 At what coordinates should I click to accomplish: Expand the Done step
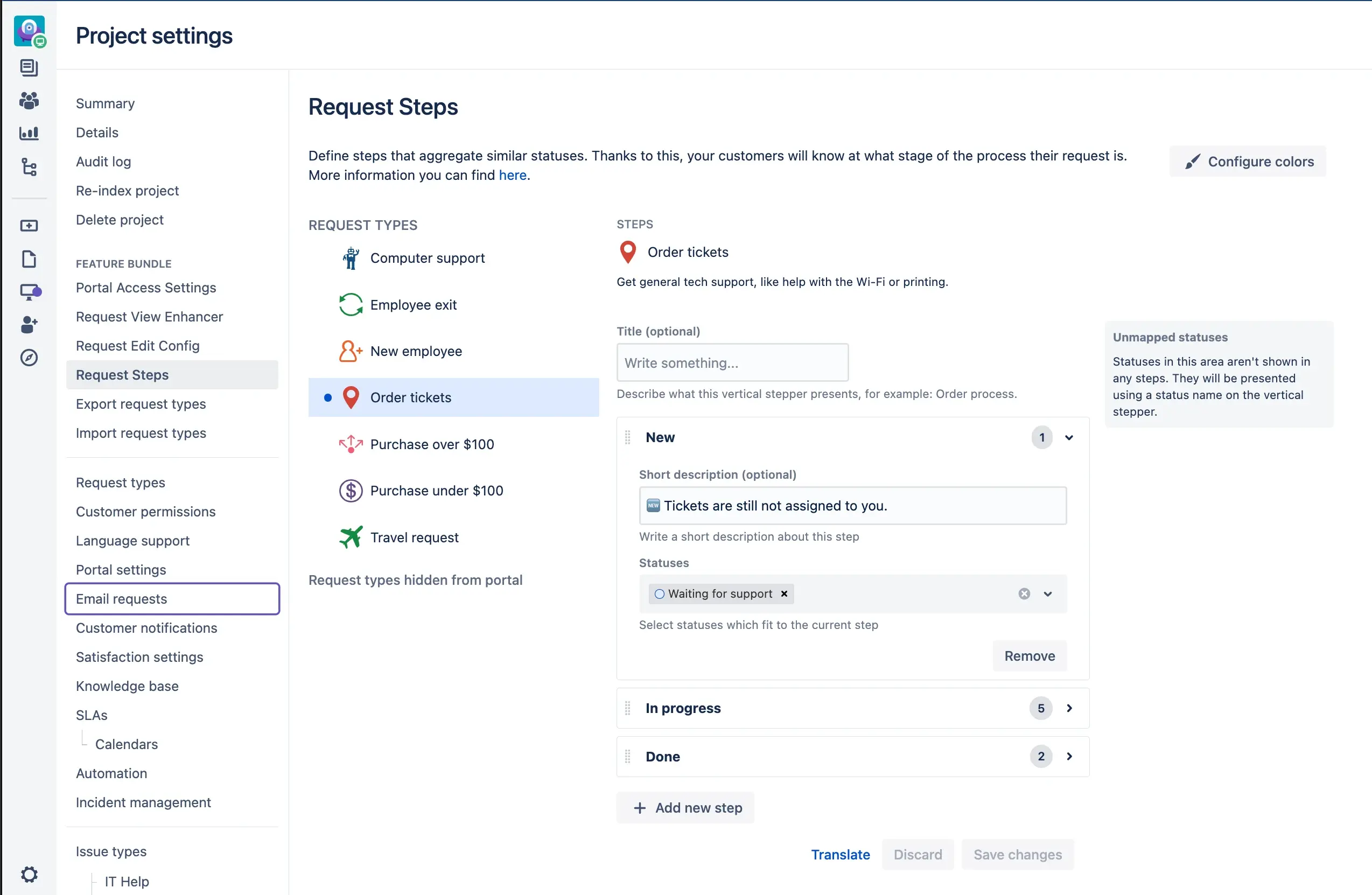1069,756
